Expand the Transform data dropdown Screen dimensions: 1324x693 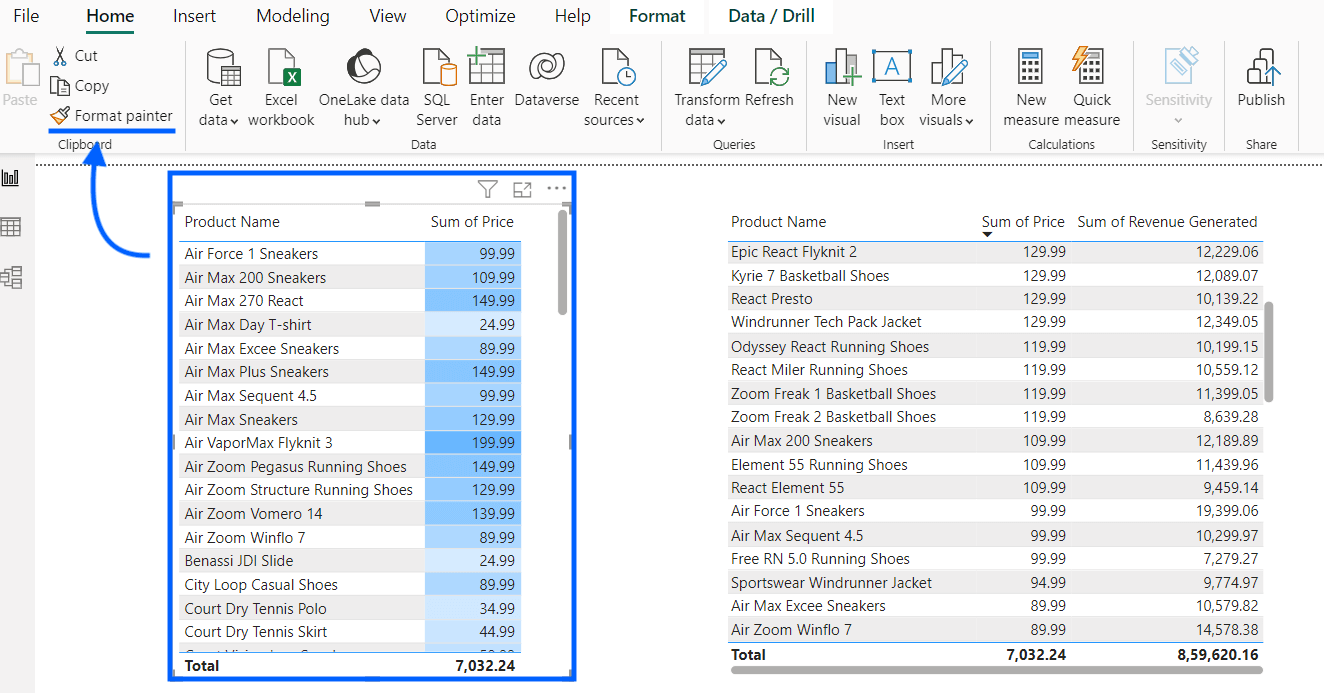pyautogui.click(x=719, y=121)
